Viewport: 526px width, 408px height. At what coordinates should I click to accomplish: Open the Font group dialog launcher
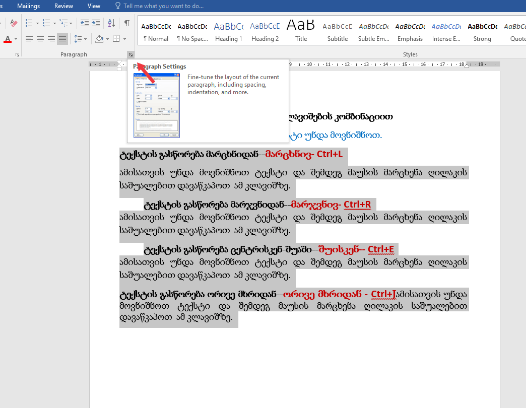tap(17, 54)
